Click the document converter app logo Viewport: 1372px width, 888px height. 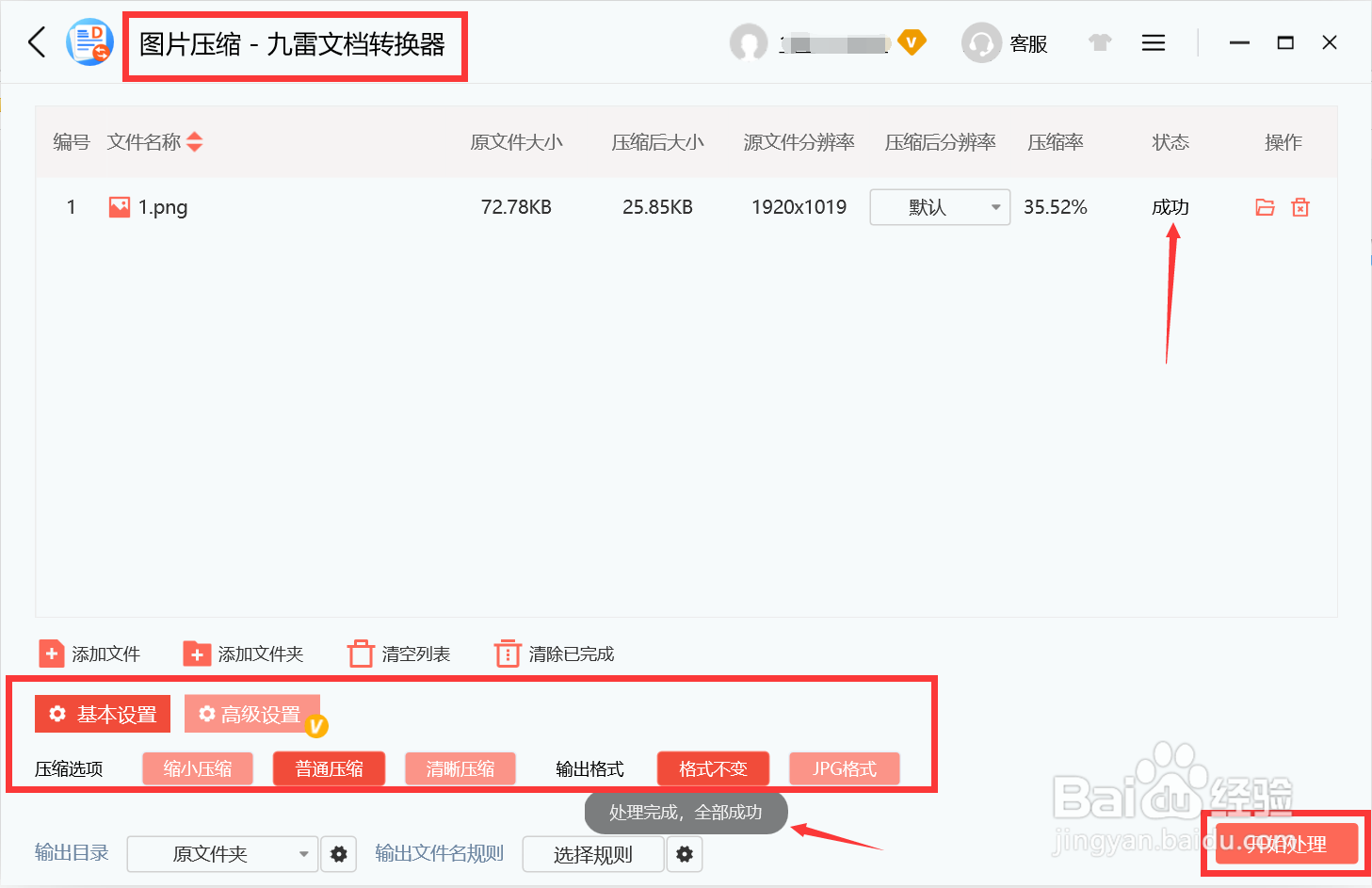pos(89,42)
